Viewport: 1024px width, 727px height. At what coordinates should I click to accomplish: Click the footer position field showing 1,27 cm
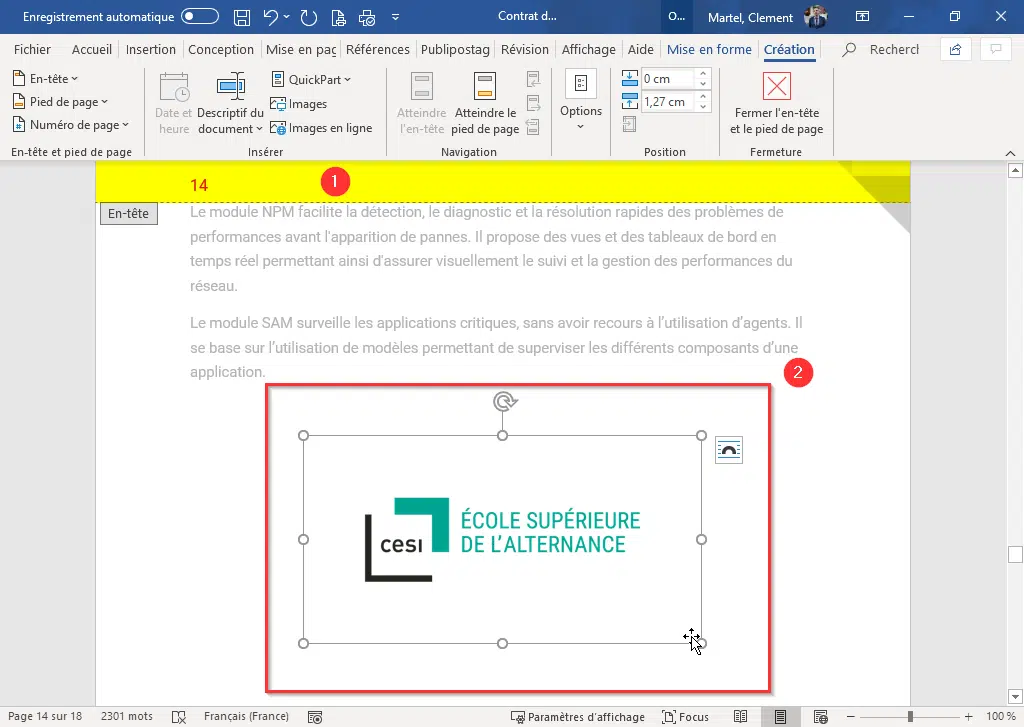pos(667,102)
